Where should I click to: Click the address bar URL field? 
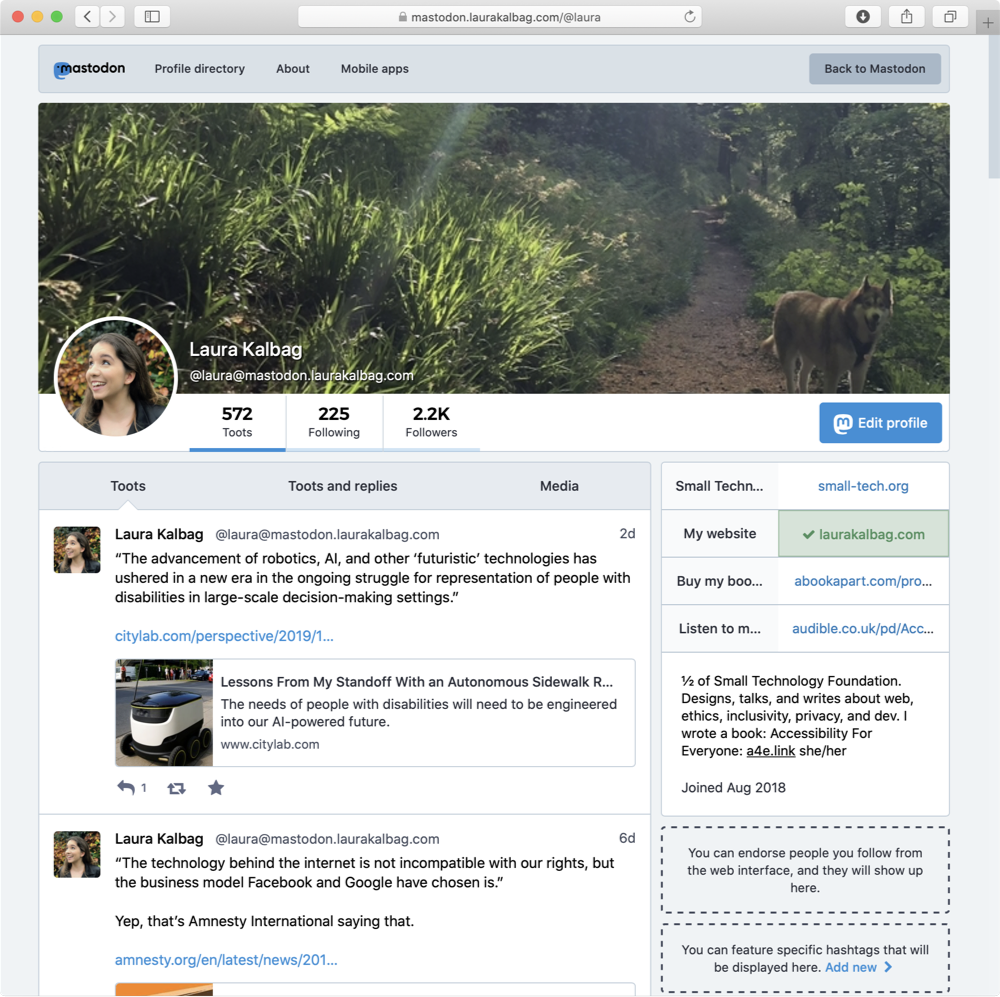tap(499, 17)
